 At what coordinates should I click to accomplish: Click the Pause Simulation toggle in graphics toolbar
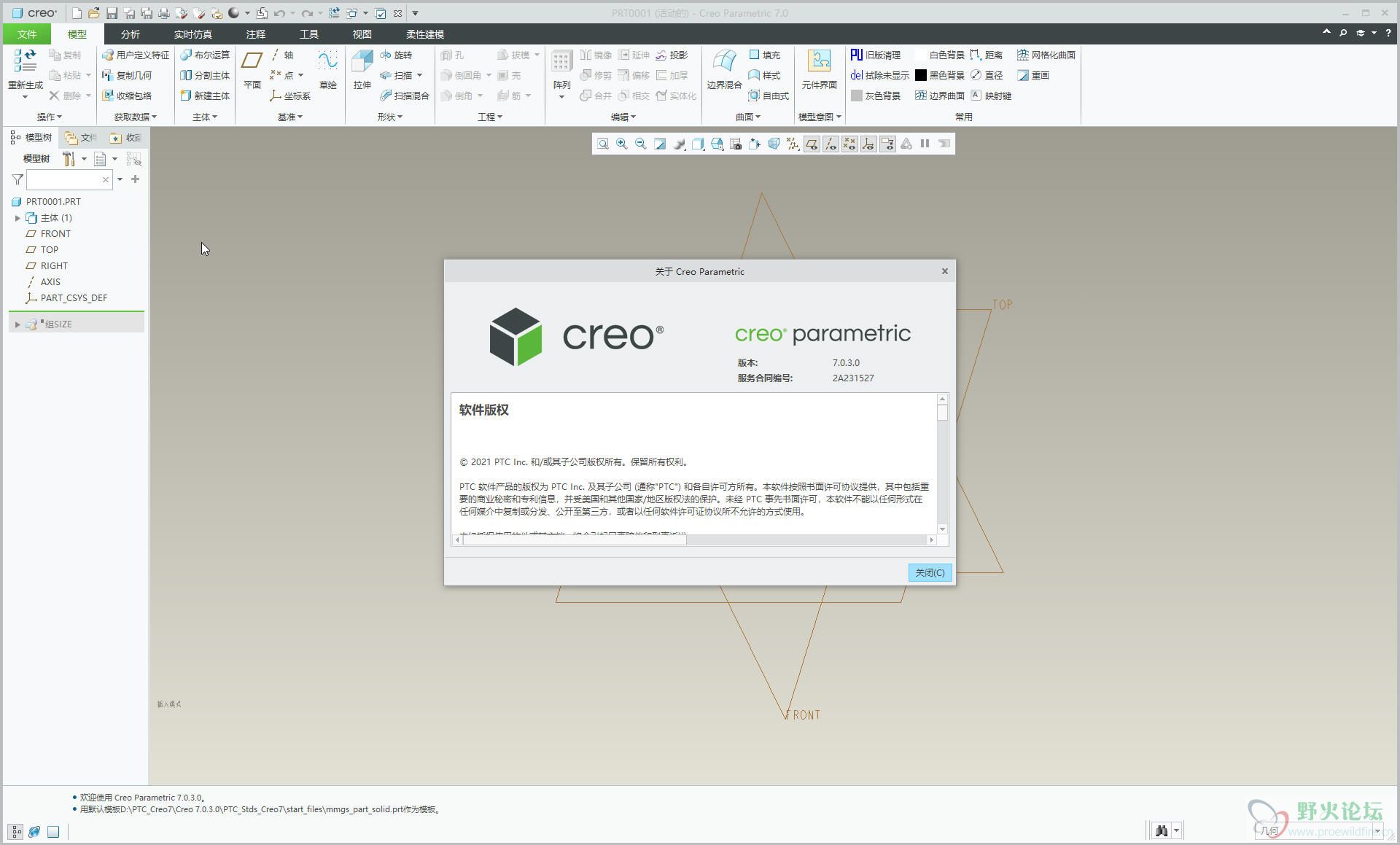point(925,144)
